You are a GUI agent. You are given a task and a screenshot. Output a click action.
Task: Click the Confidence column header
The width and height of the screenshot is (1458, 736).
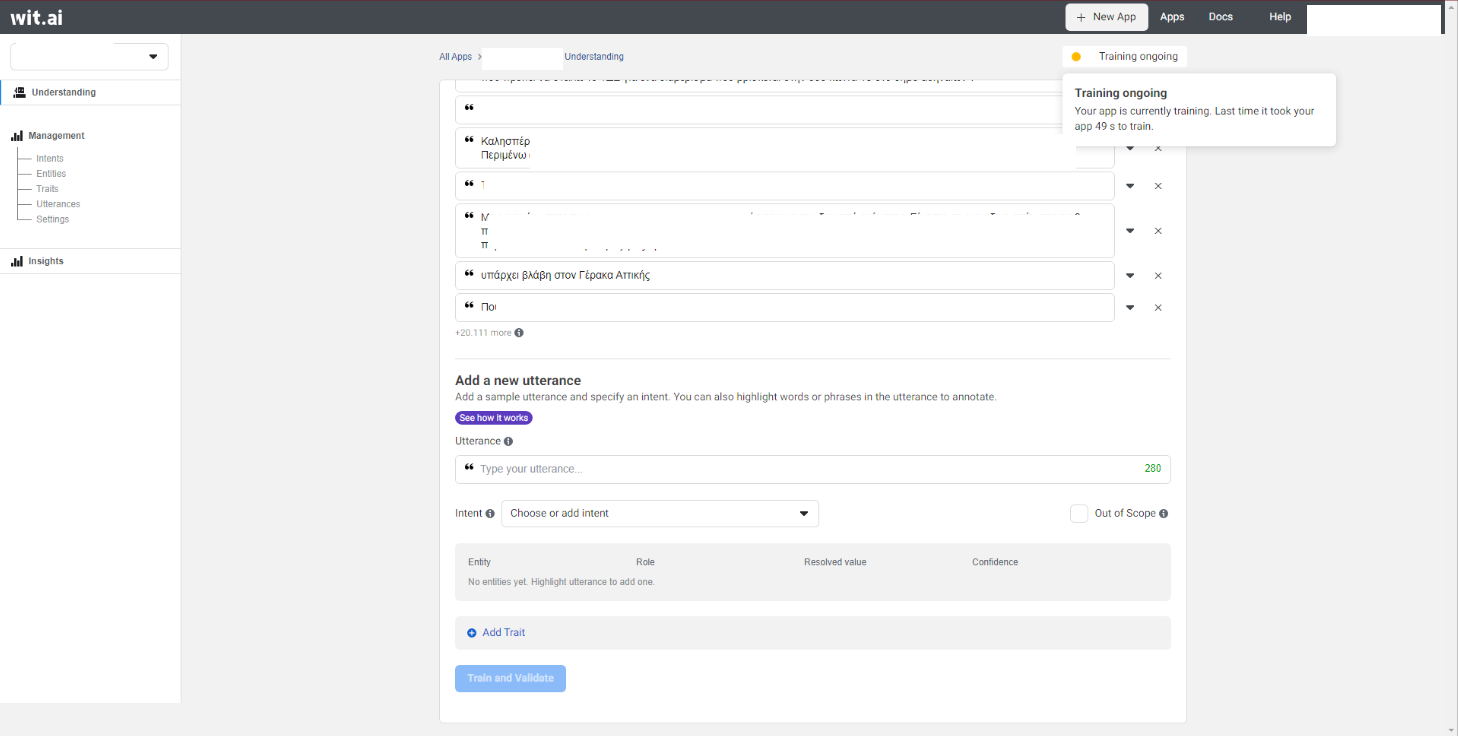pyautogui.click(x=995, y=562)
